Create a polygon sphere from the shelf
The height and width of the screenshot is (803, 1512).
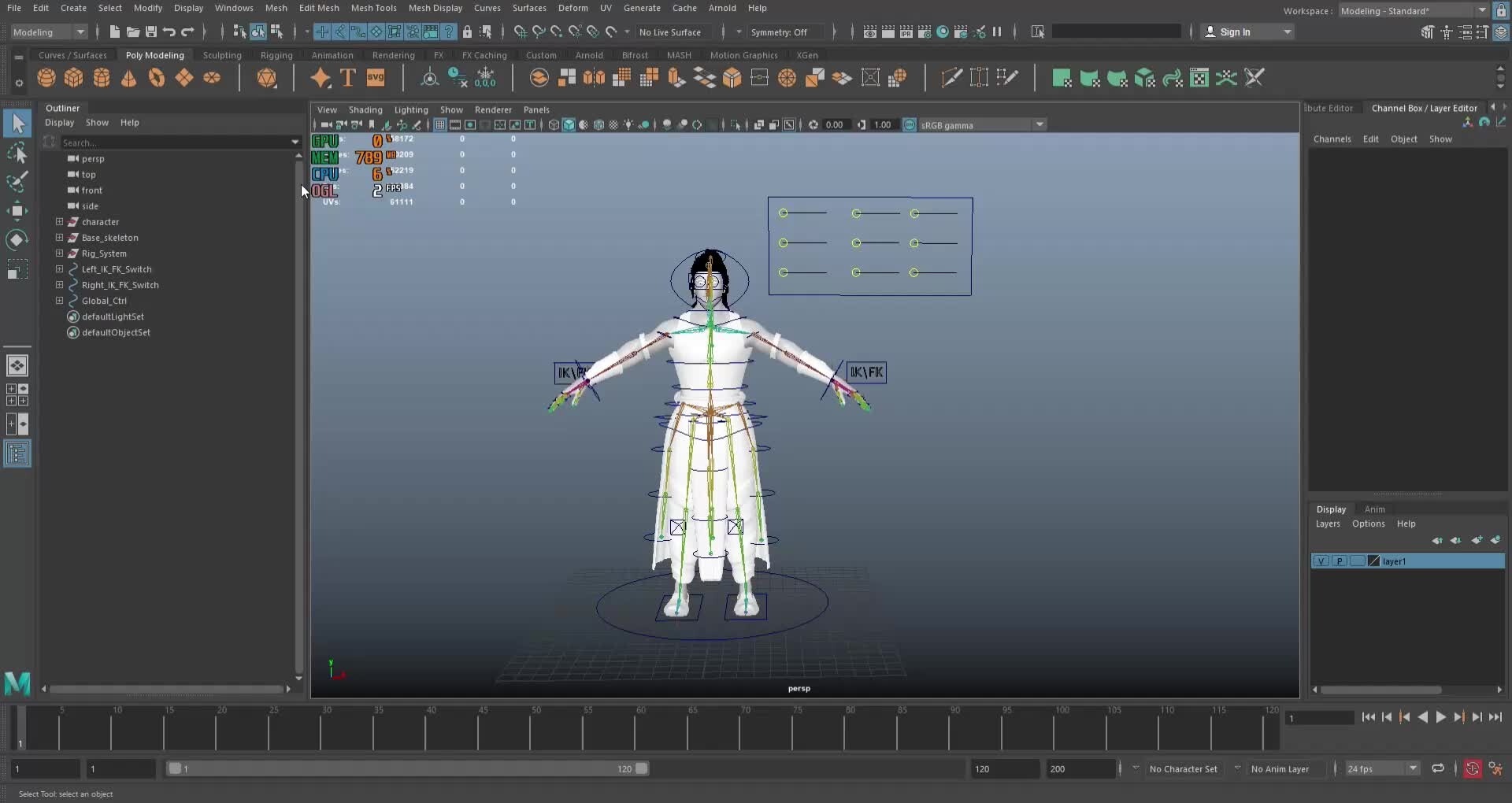pyautogui.click(x=46, y=77)
